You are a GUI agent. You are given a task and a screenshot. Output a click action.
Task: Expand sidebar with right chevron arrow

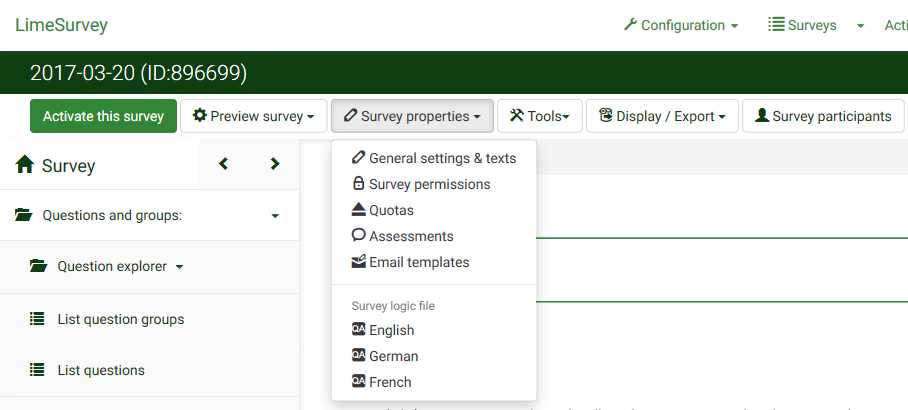click(x=275, y=164)
